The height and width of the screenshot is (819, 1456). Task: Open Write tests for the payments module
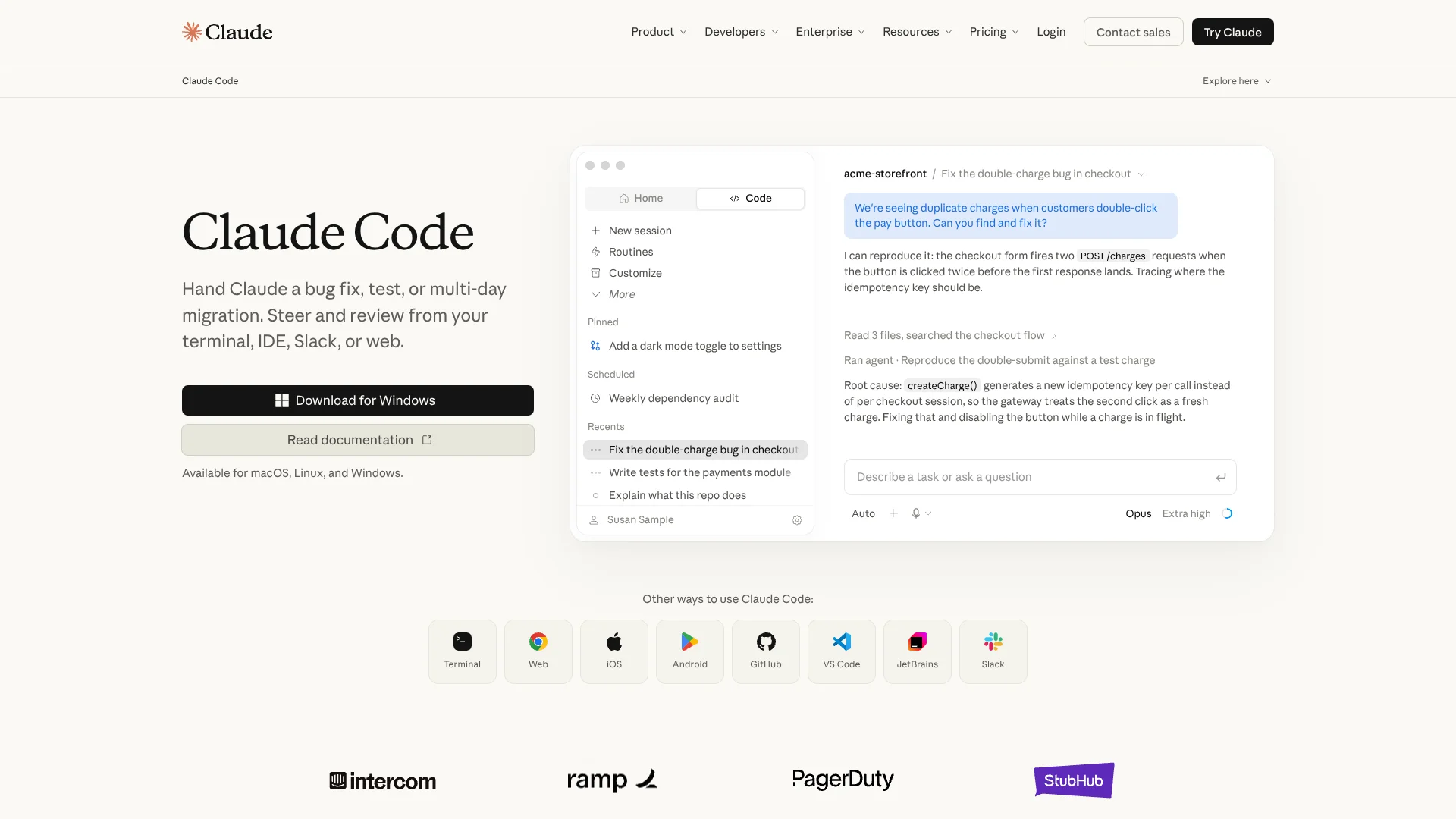tap(695, 472)
